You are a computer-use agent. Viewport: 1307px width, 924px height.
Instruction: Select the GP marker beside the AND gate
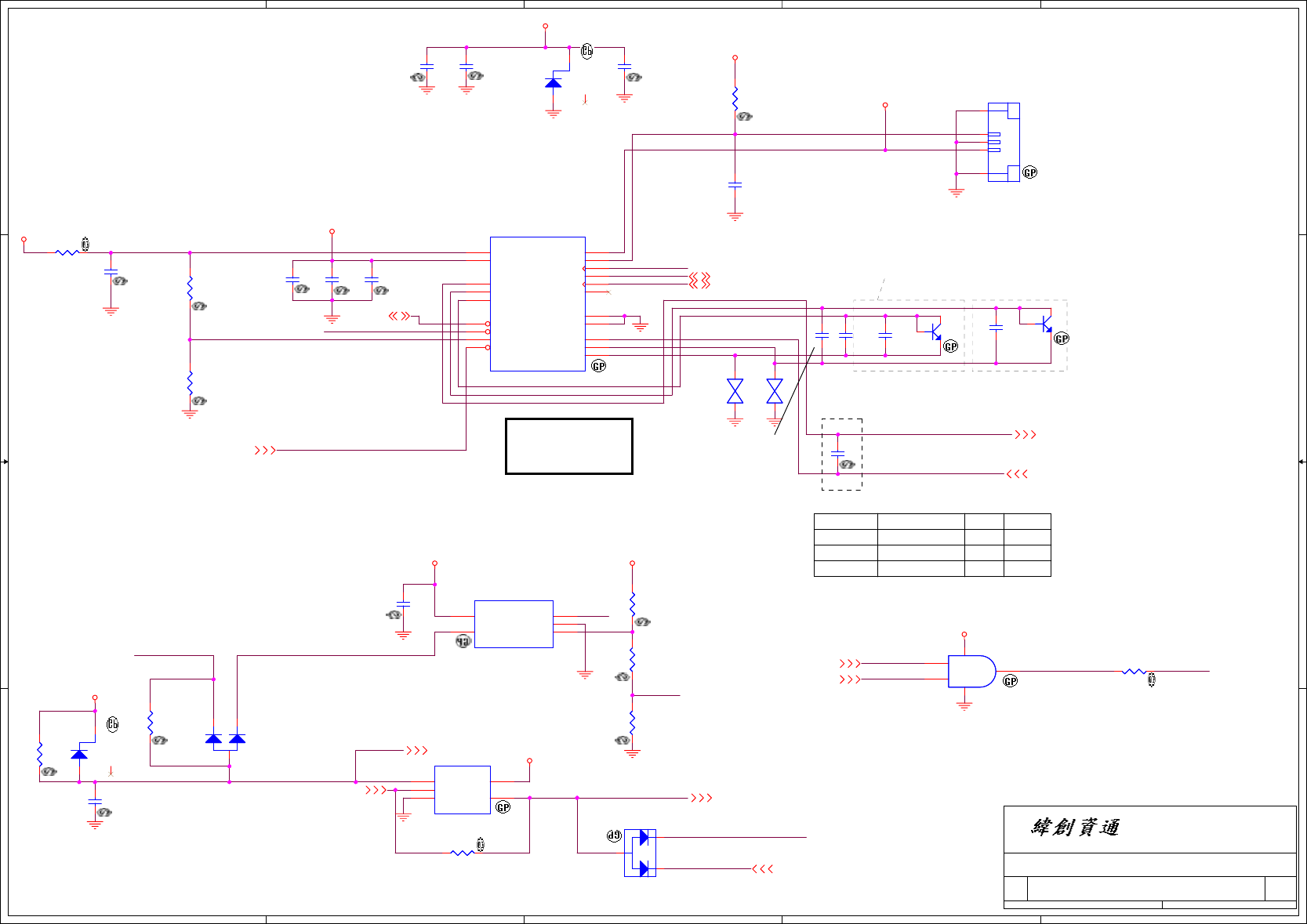point(1011,681)
